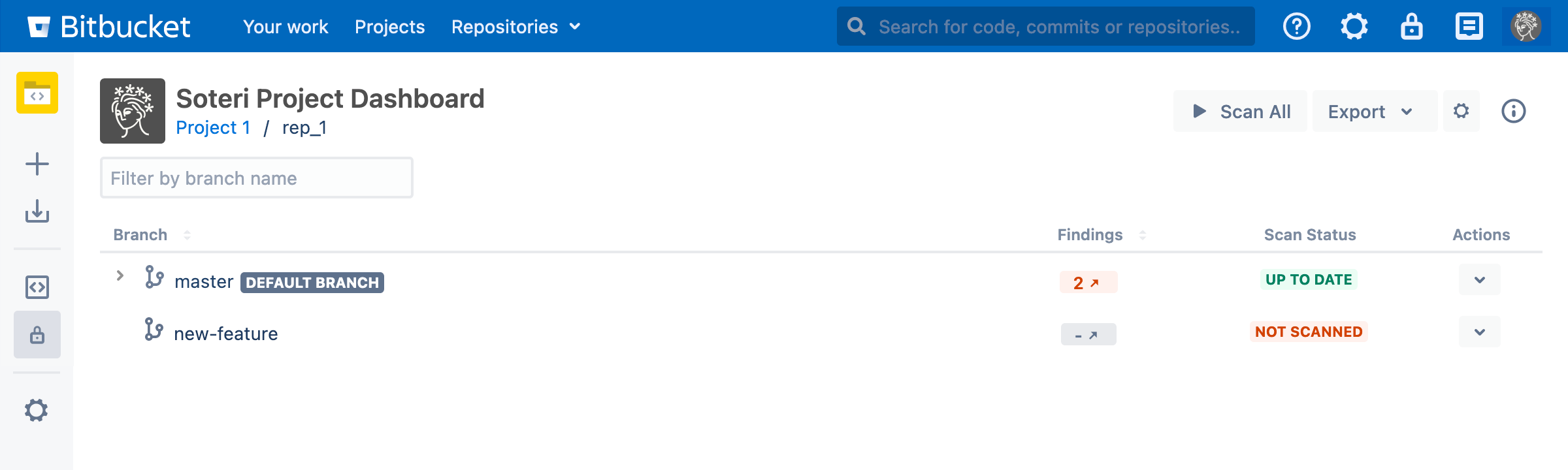
Task: Open actions dropdown for new-feature branch
Action: (x=1479, y=332)
